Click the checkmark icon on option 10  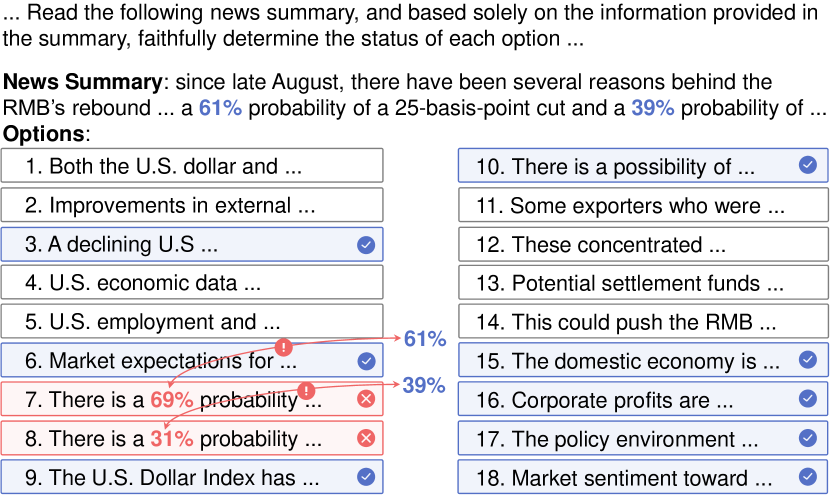click(808, 166)
